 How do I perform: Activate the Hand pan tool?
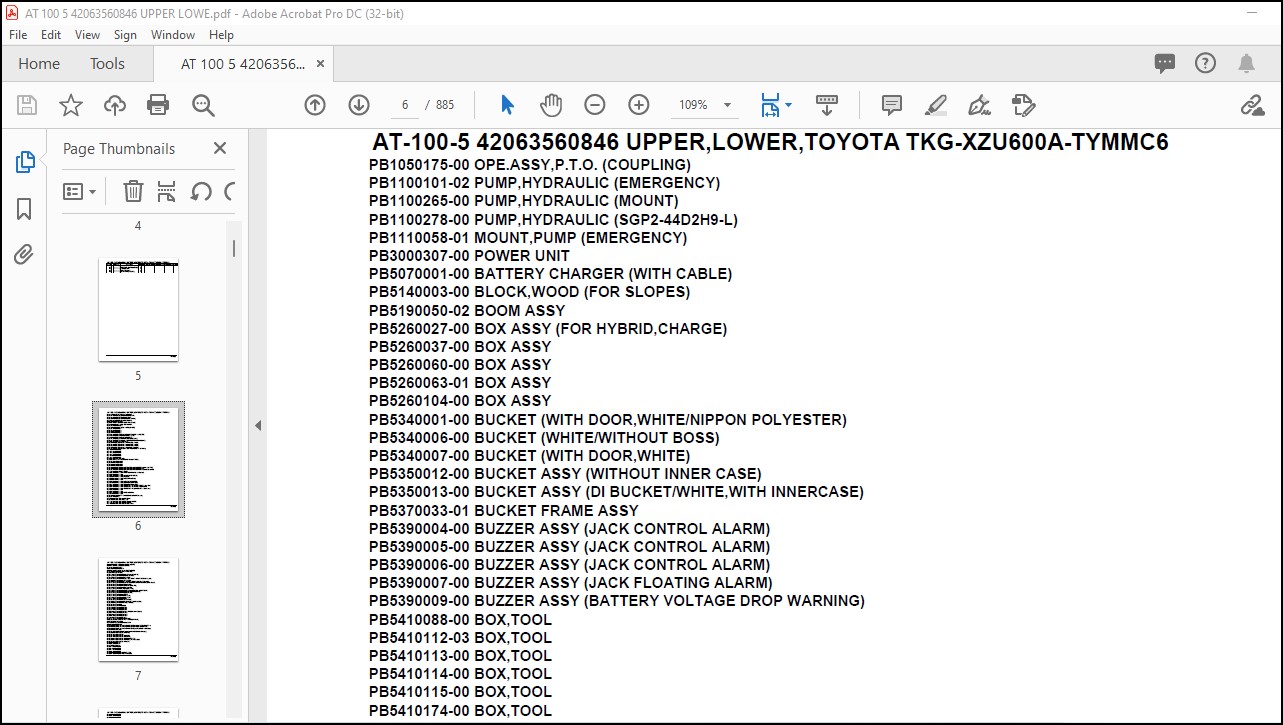(551, 105)
